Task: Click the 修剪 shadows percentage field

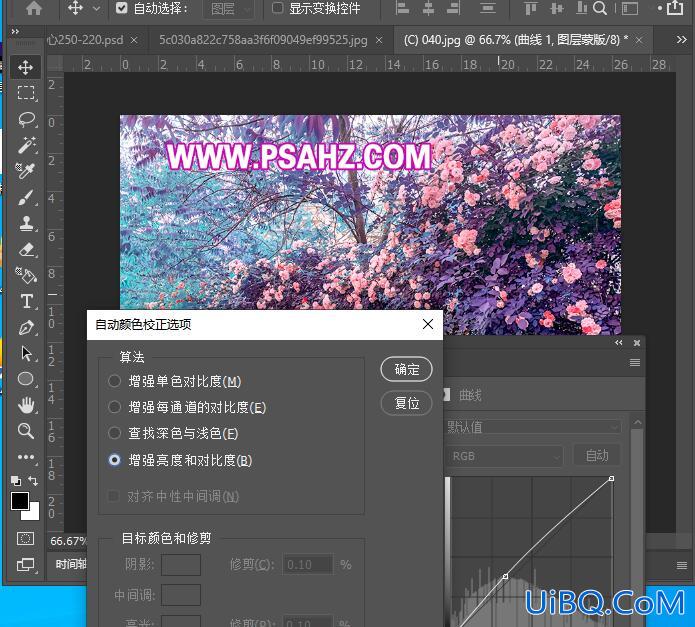Action: pos(308,565)
